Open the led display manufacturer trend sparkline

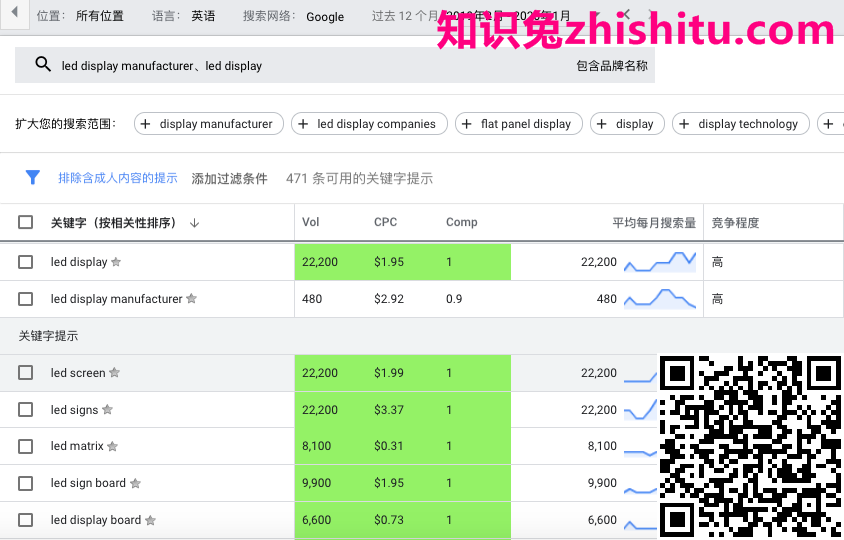coord(660,298)
